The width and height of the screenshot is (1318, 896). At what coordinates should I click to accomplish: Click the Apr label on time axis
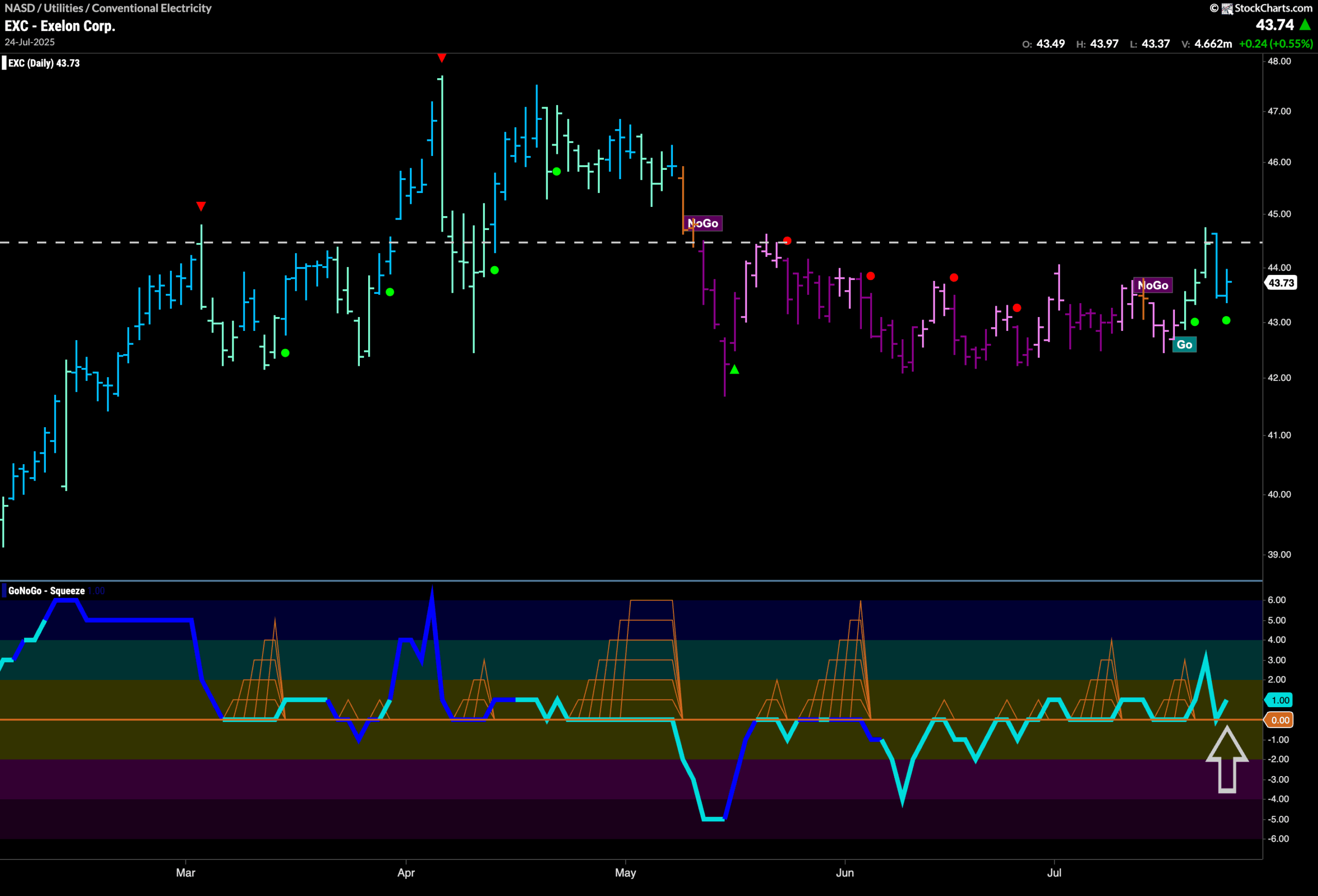pos(406,872)
